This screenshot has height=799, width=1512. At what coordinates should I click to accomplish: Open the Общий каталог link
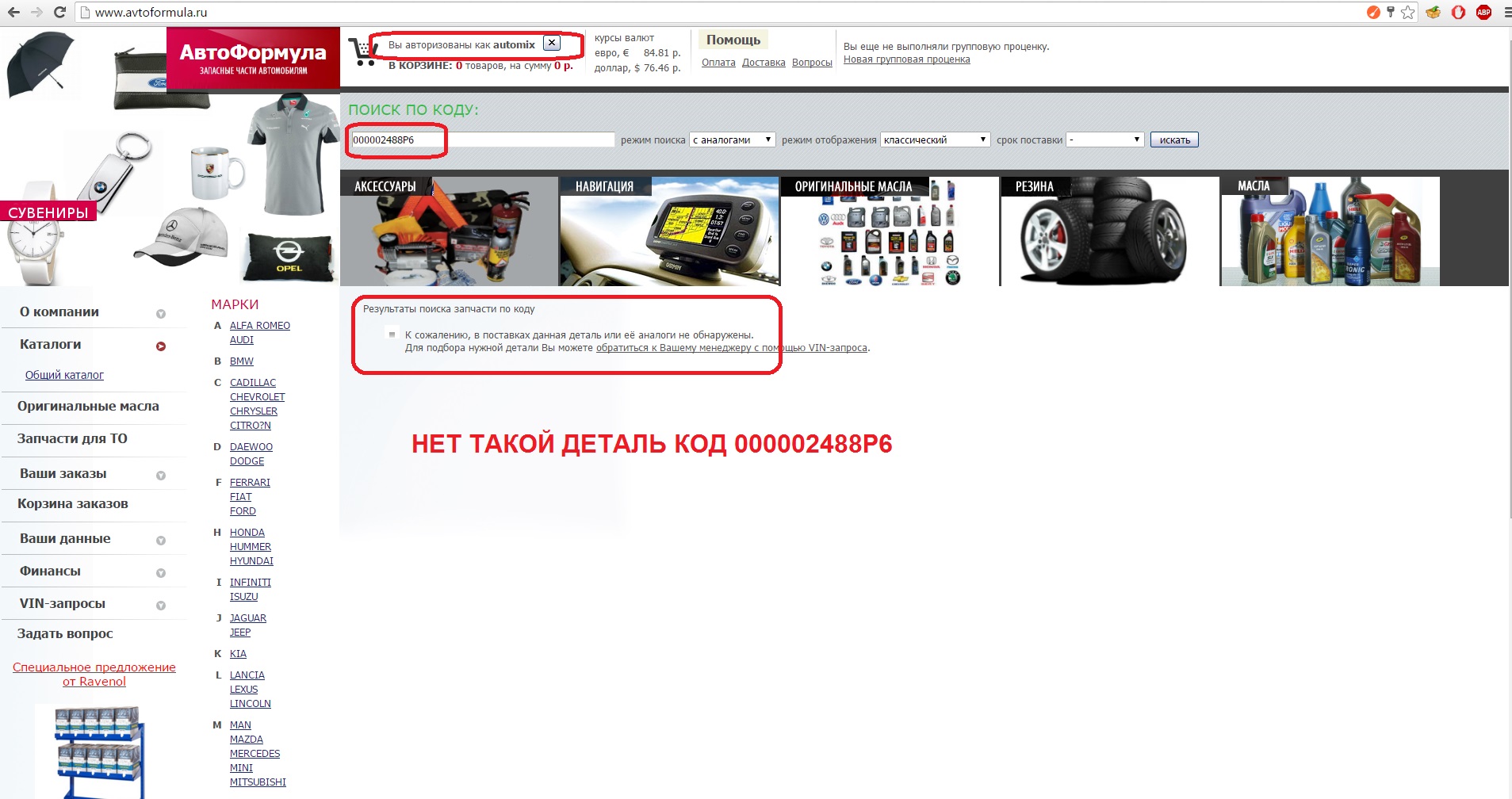[64, 375]
